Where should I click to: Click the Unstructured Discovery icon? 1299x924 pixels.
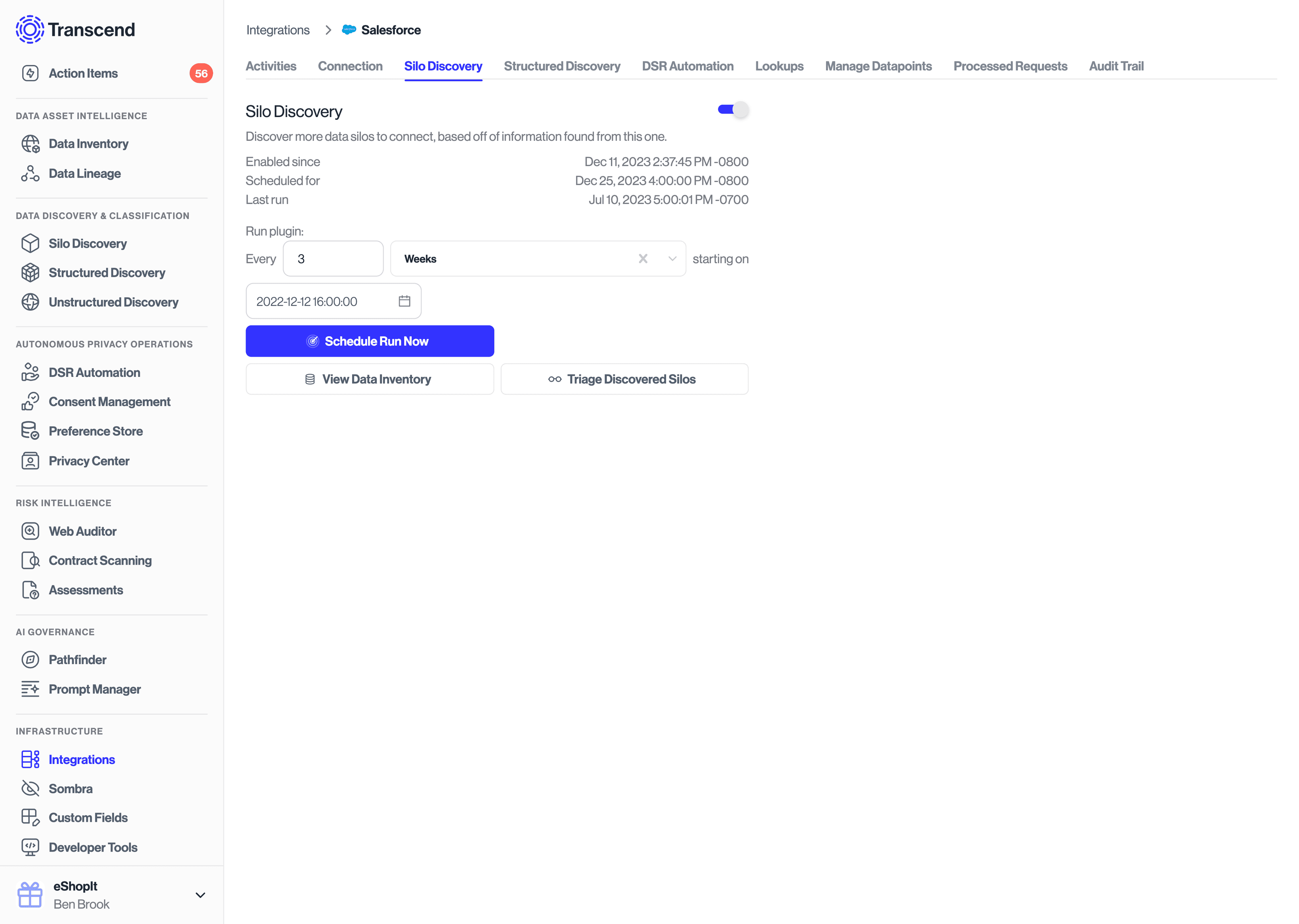coord(30,302)
